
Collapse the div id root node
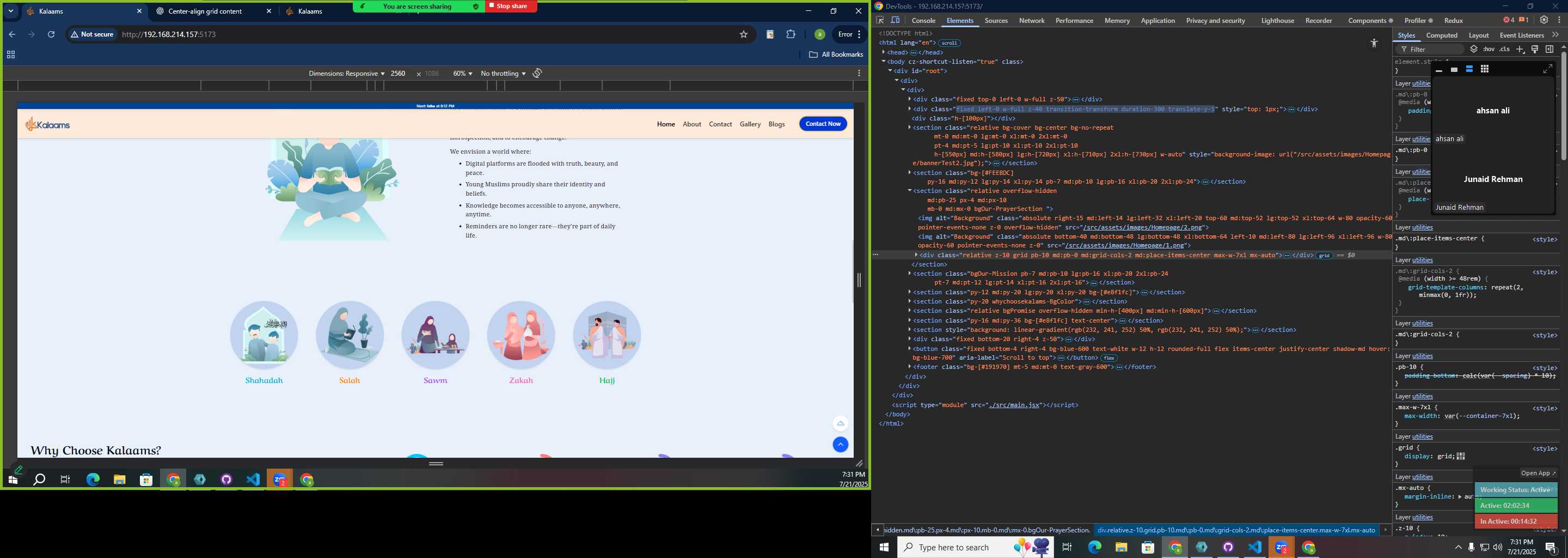(891, 71)
